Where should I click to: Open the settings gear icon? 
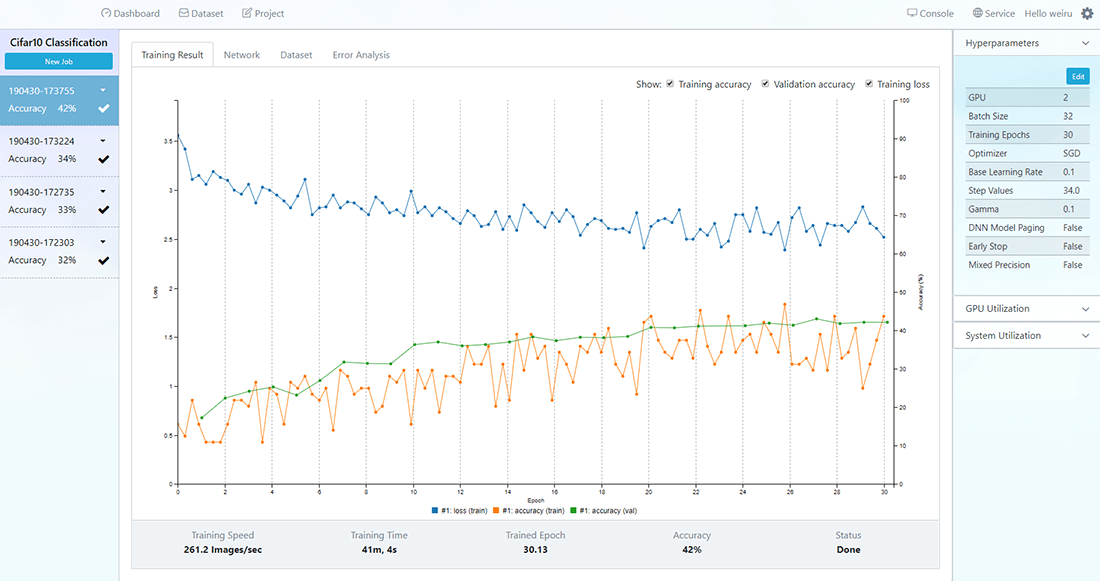1087,13
